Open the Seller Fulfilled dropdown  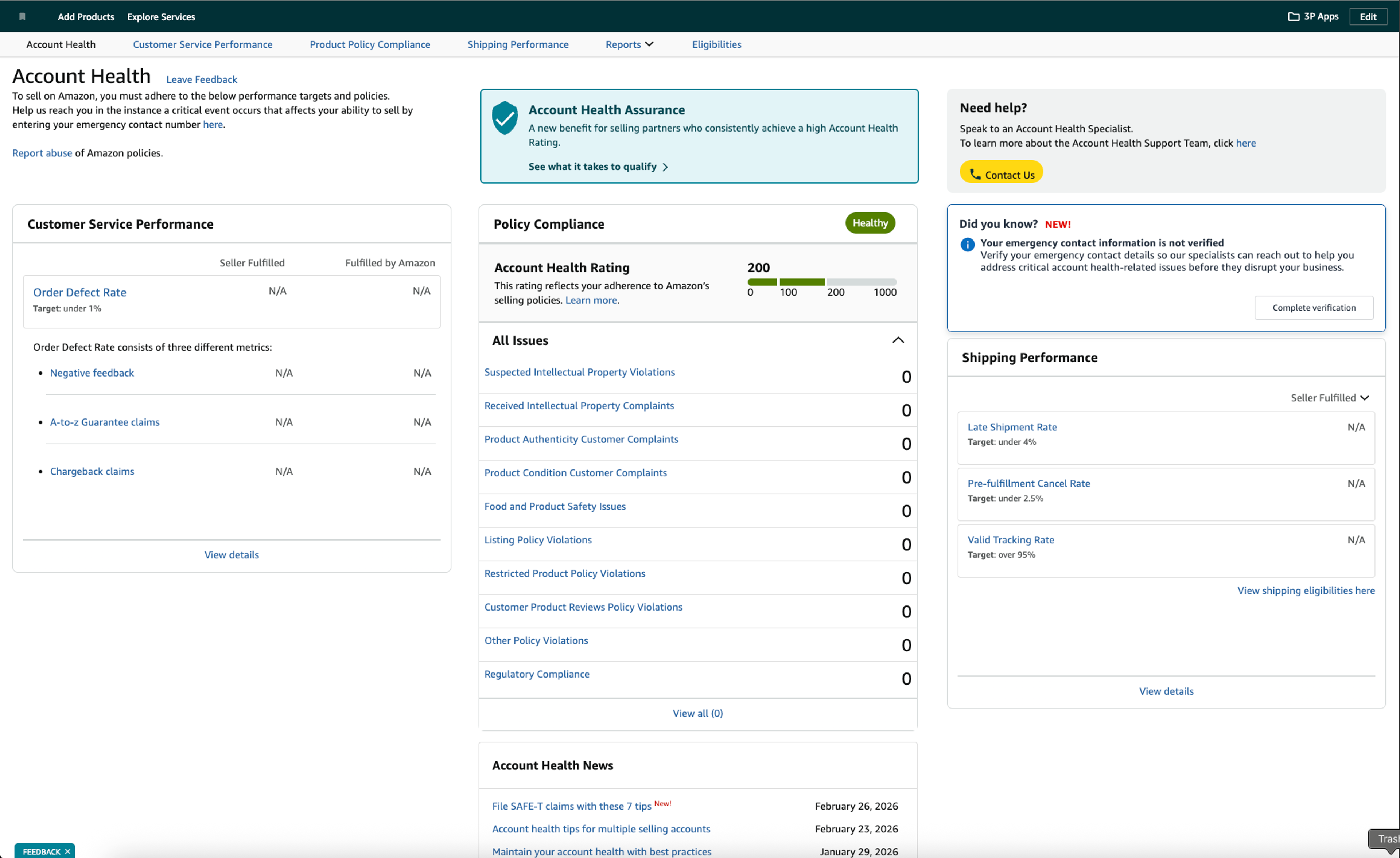[1329, 398]
